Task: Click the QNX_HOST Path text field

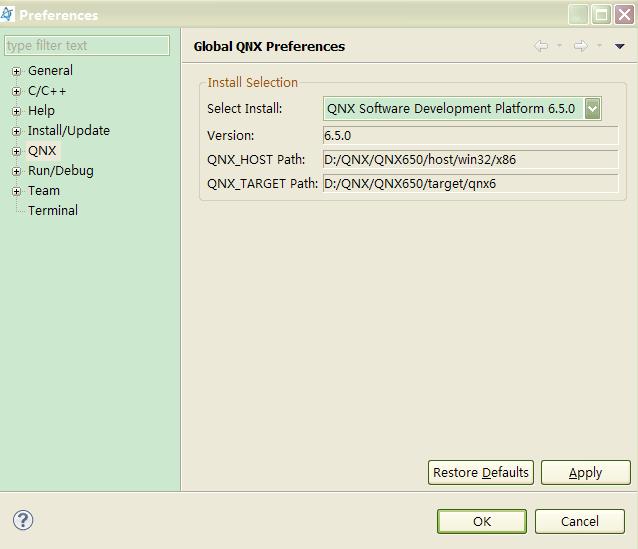Action: point(470,159)
